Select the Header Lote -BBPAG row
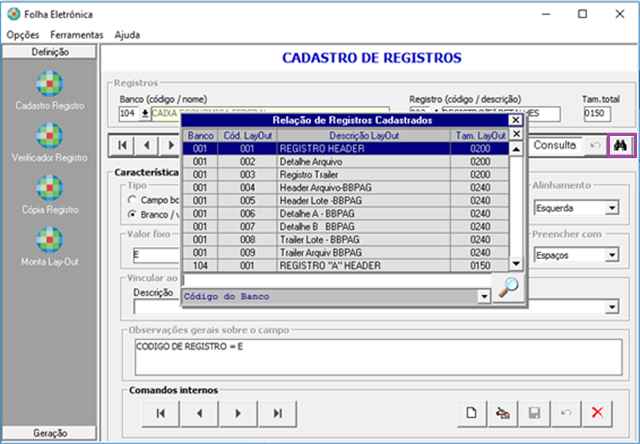Image resolution: width=640 pixels, height=444 pixels. pyautogui.click(x=346, y=201)
